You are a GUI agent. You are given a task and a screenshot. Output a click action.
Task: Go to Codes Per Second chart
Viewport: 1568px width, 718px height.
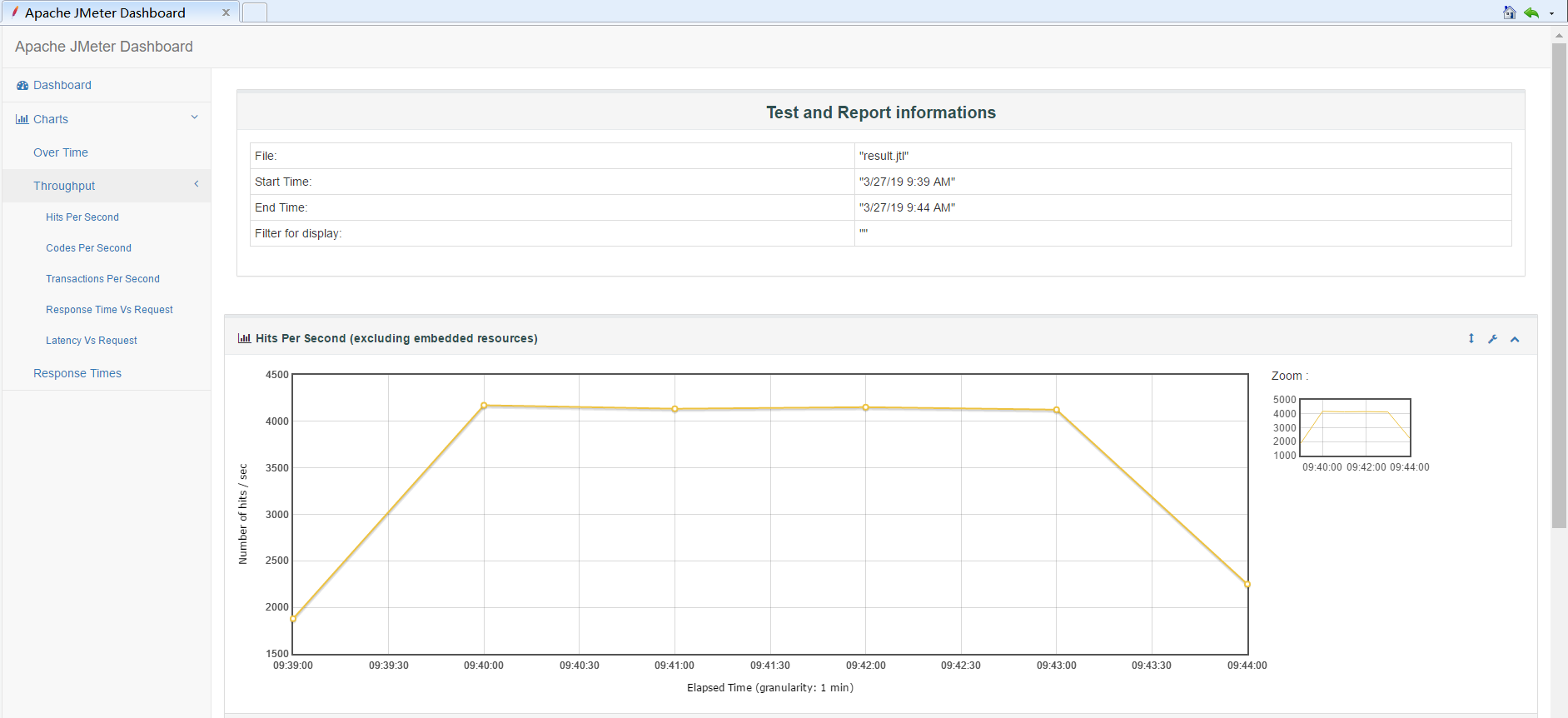click(88, 248)
